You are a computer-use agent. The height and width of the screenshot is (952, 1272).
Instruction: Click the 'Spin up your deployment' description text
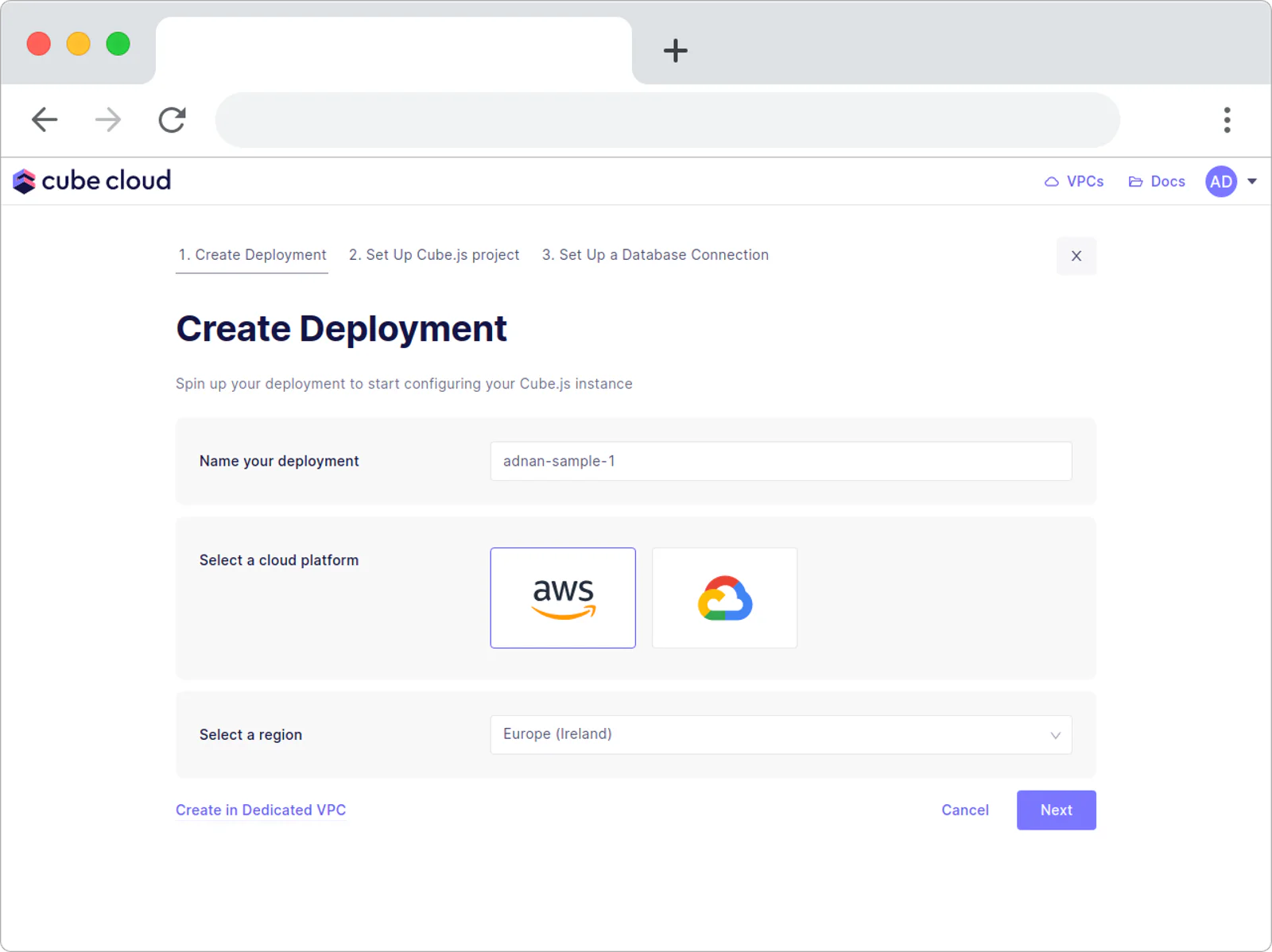(404, 384)
